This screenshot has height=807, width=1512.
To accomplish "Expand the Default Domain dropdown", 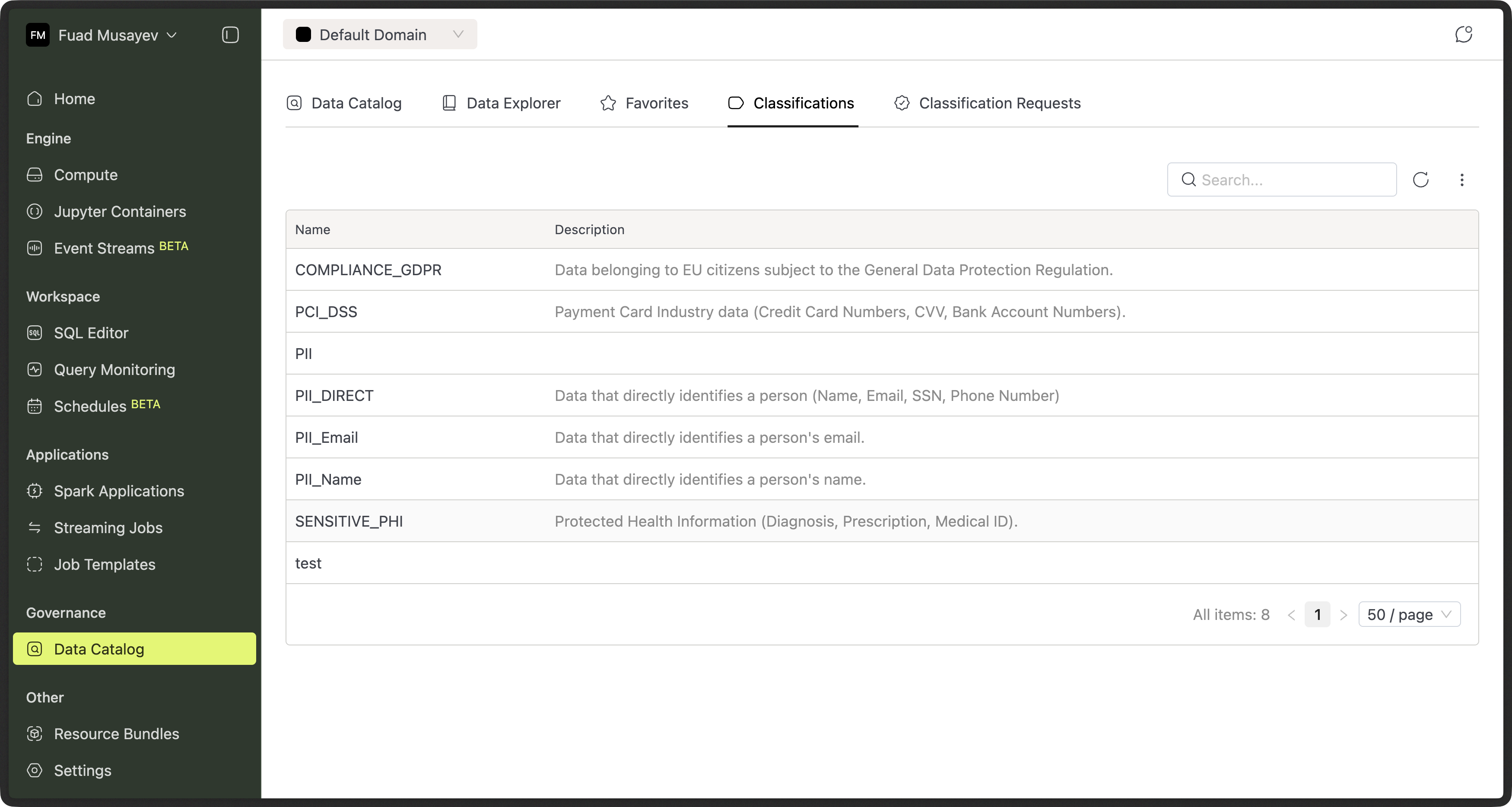I will 380,35.
